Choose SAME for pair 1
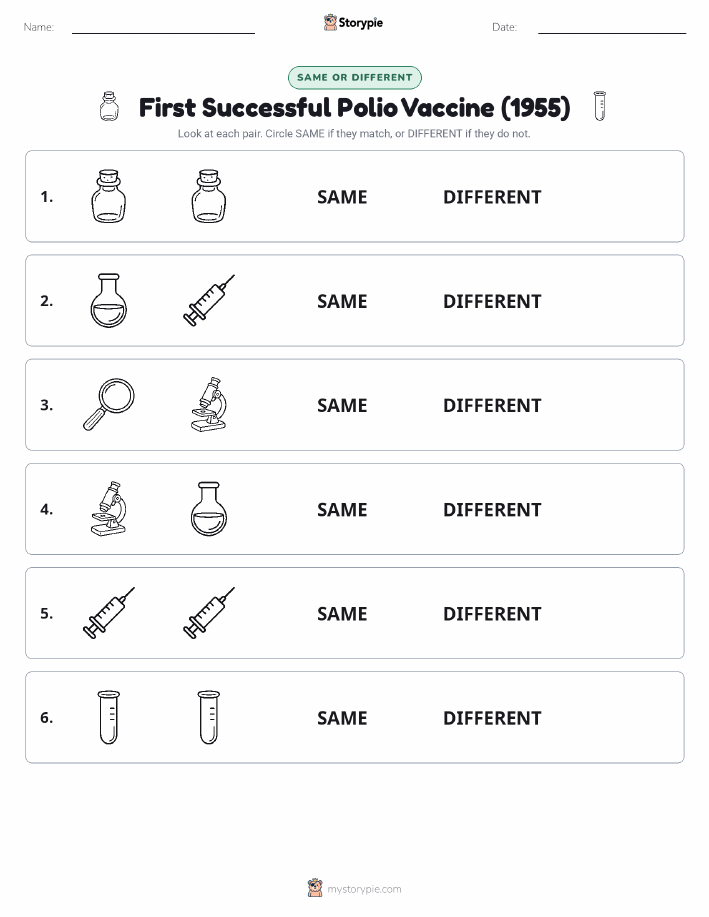 342,197
